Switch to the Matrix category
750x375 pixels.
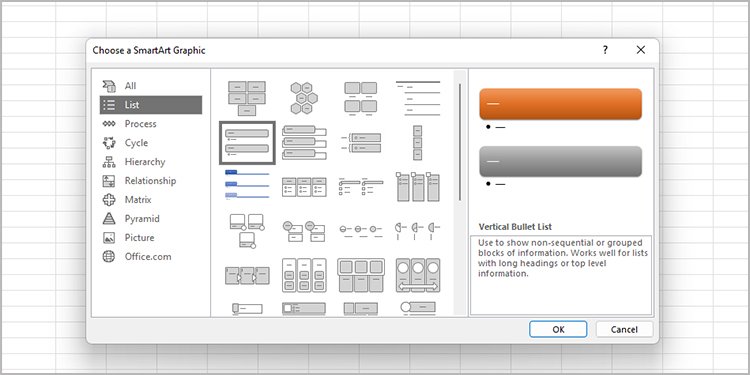coord(151,199)
